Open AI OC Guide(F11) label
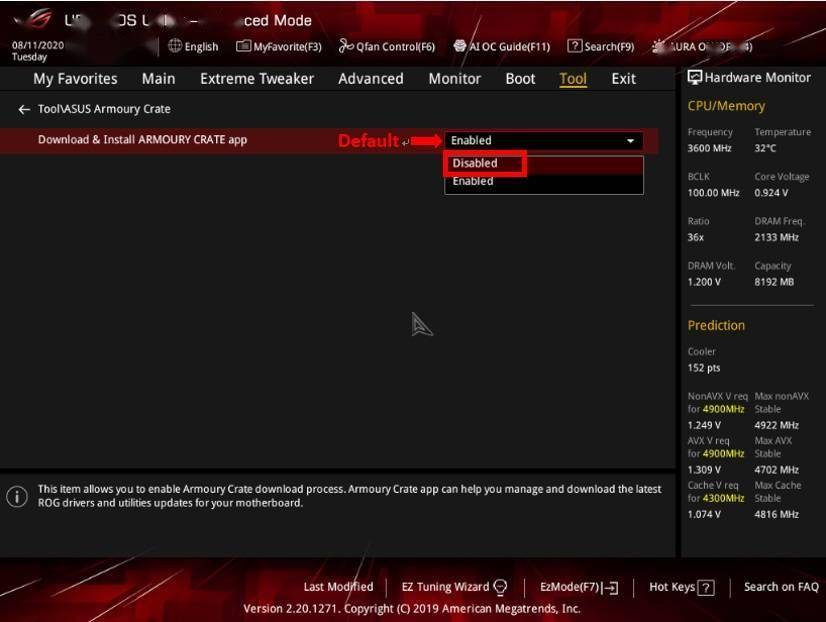The width and height of the screenshot is (826, 622). click(x=510, y=46)
